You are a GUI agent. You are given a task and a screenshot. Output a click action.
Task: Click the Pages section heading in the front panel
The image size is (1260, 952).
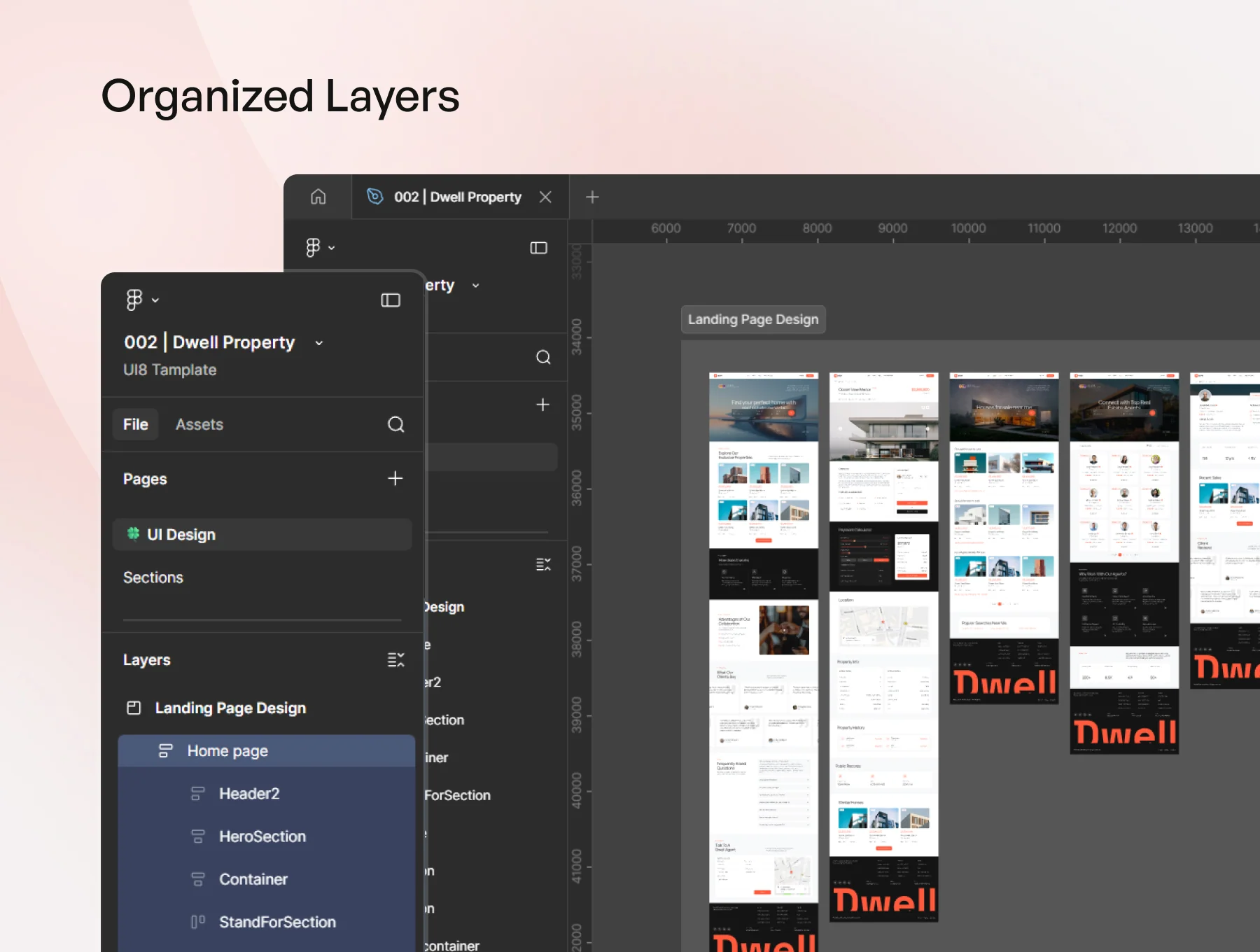[145, 479]
